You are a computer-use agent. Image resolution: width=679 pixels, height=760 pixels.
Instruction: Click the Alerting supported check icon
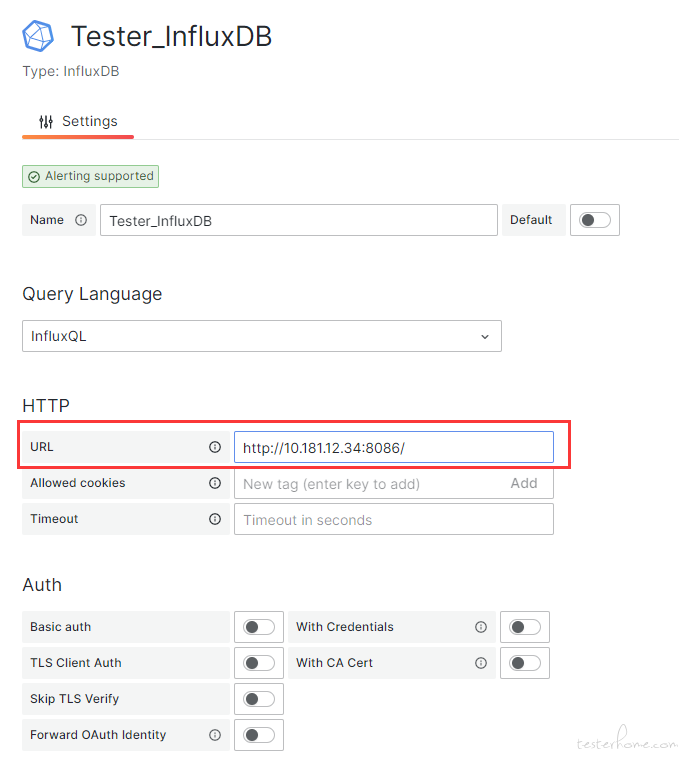click(34, 177)
